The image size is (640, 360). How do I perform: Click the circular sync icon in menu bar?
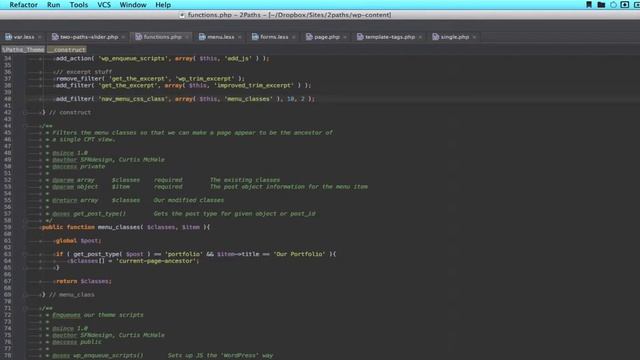(613, 5)
